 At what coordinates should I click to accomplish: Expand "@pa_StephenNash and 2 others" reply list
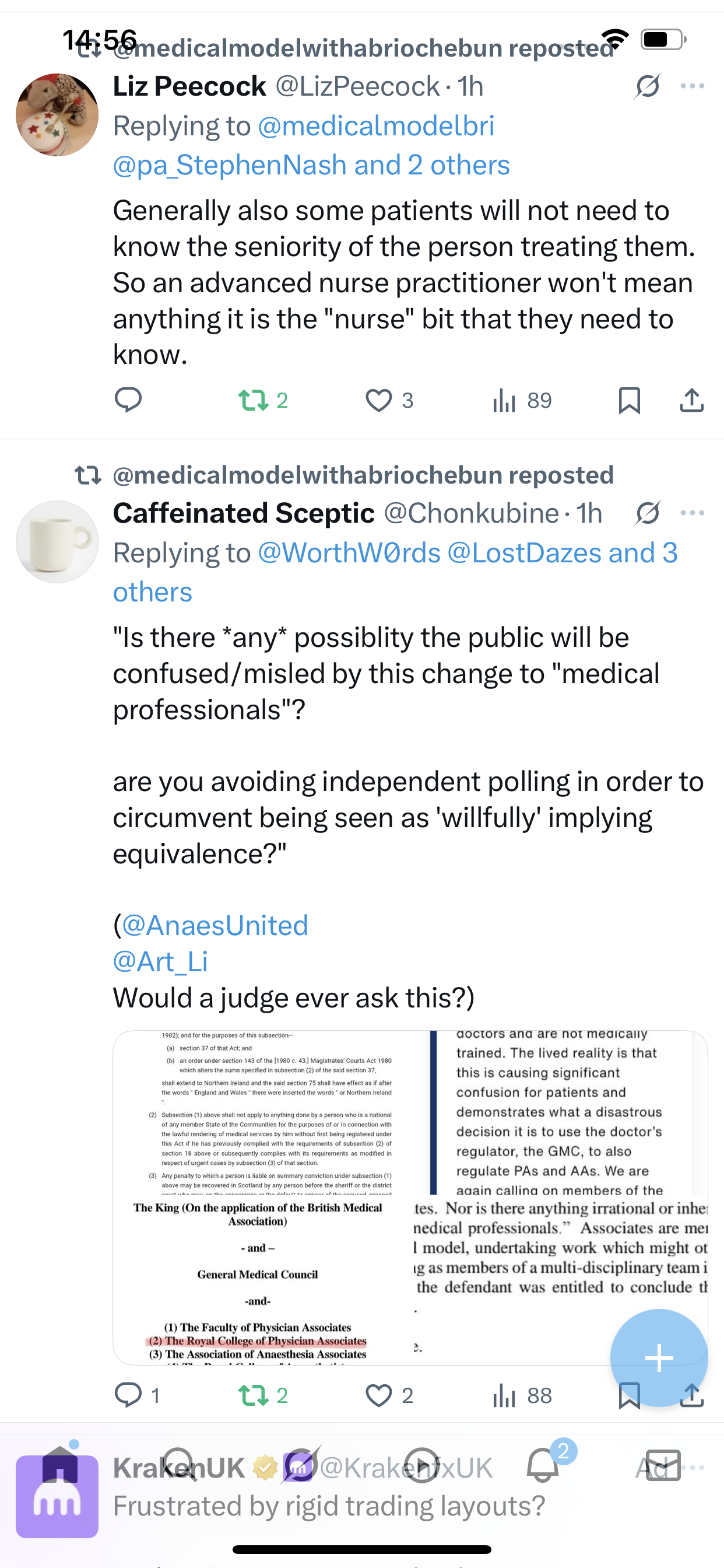point(311,165)
